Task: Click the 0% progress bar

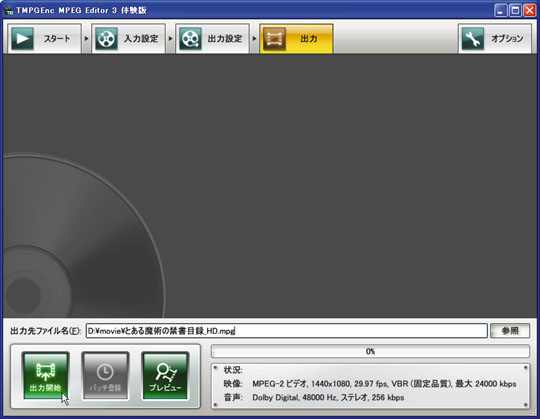Action: click(x=370, y=351)
